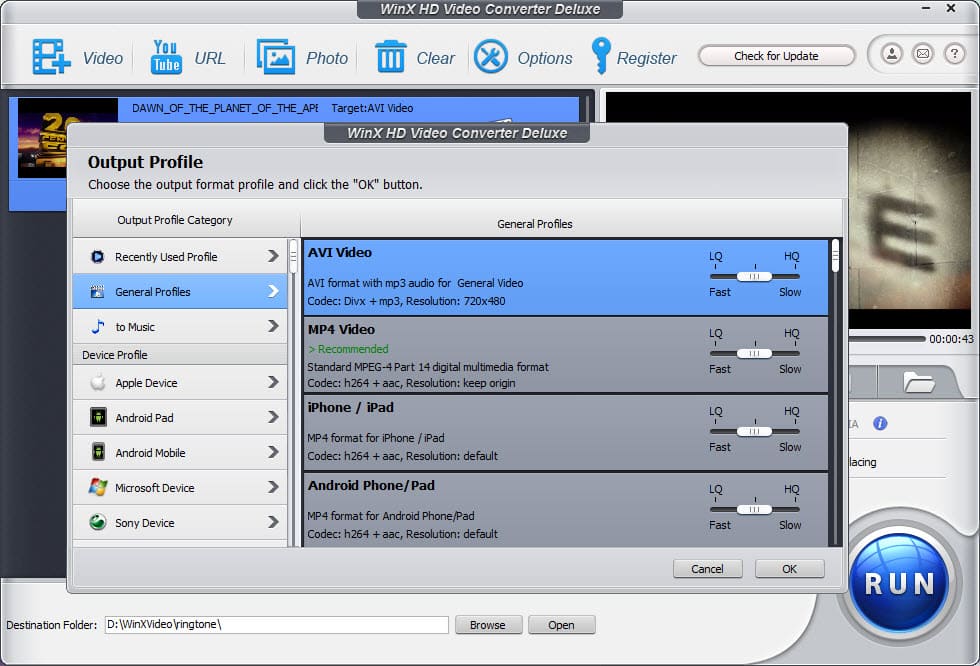
Task: Click the Cancel button
Action: click(708, 569)
